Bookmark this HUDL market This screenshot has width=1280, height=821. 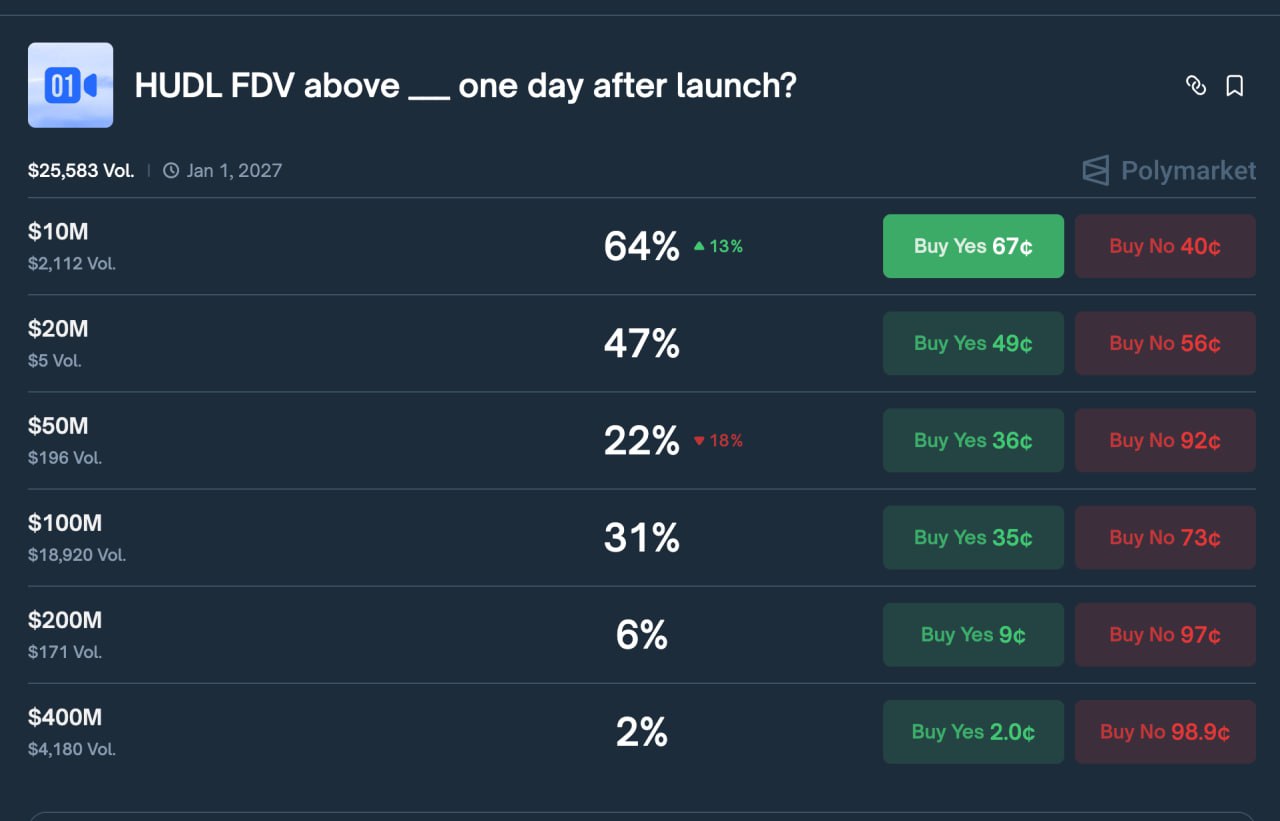point(1235,86)
